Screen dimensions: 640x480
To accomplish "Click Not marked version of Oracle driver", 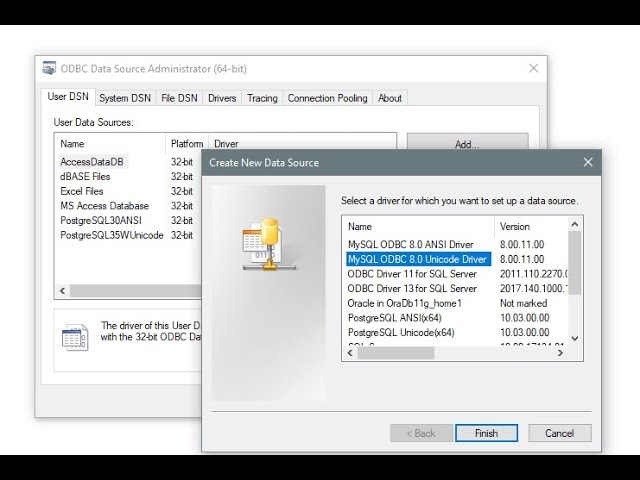I will coord(523,303).
